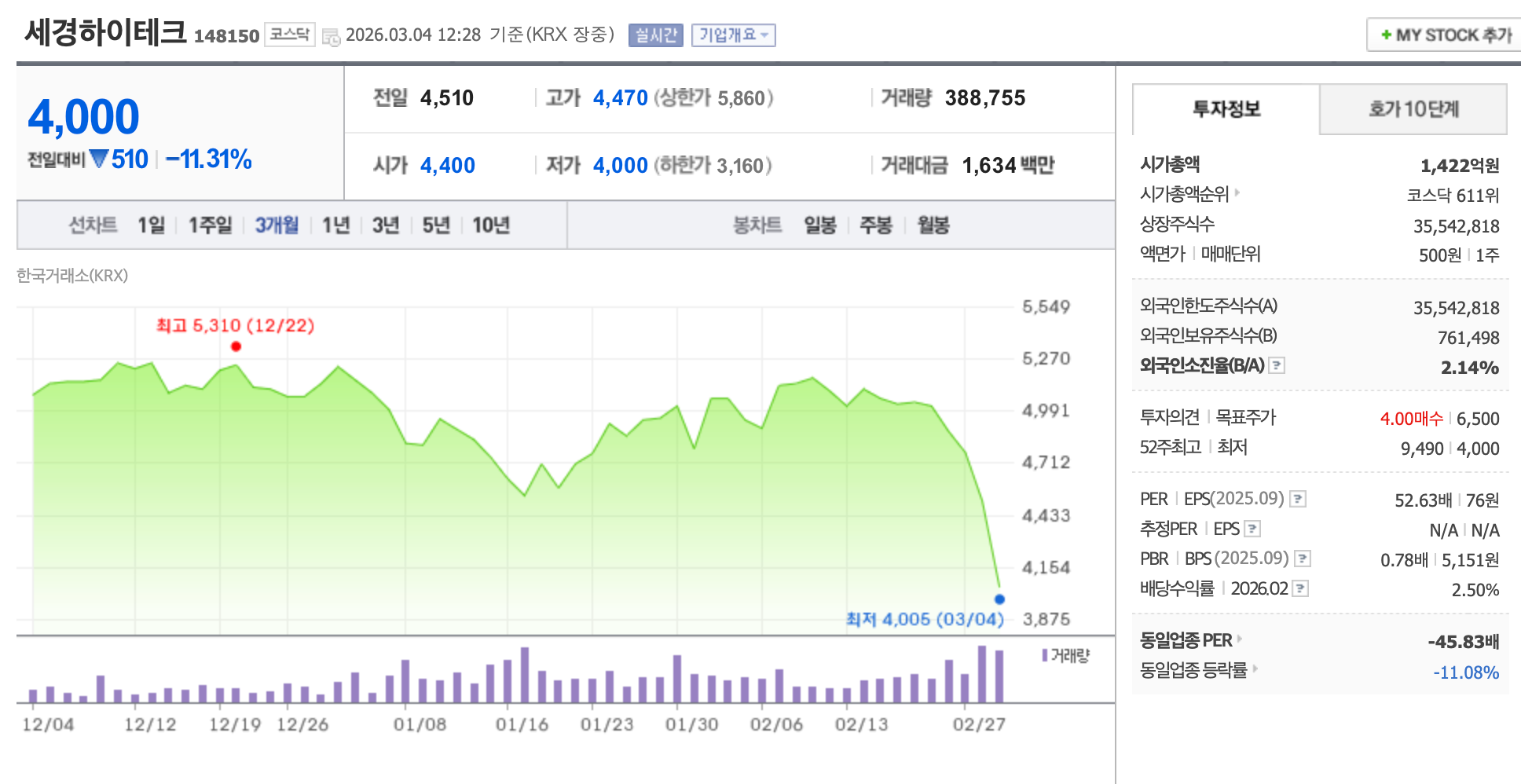1521x784 pixels.
Task: Switch to the 투자정보 tab
Action: click(1226, 109)
